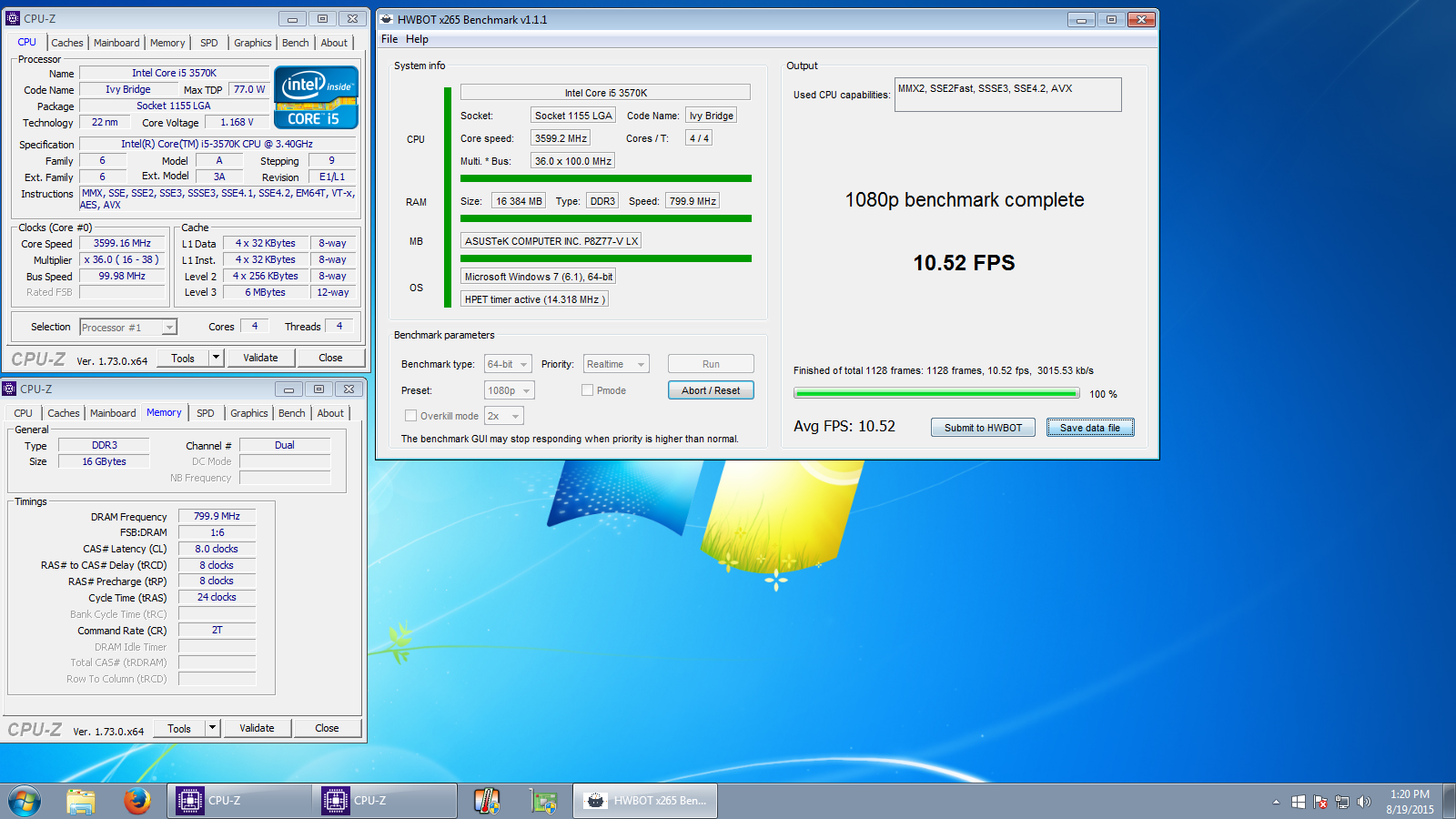Click the benchmark progress bar at 100%
The height and width of the screenshot is (819, 1456).
(936, 393)
